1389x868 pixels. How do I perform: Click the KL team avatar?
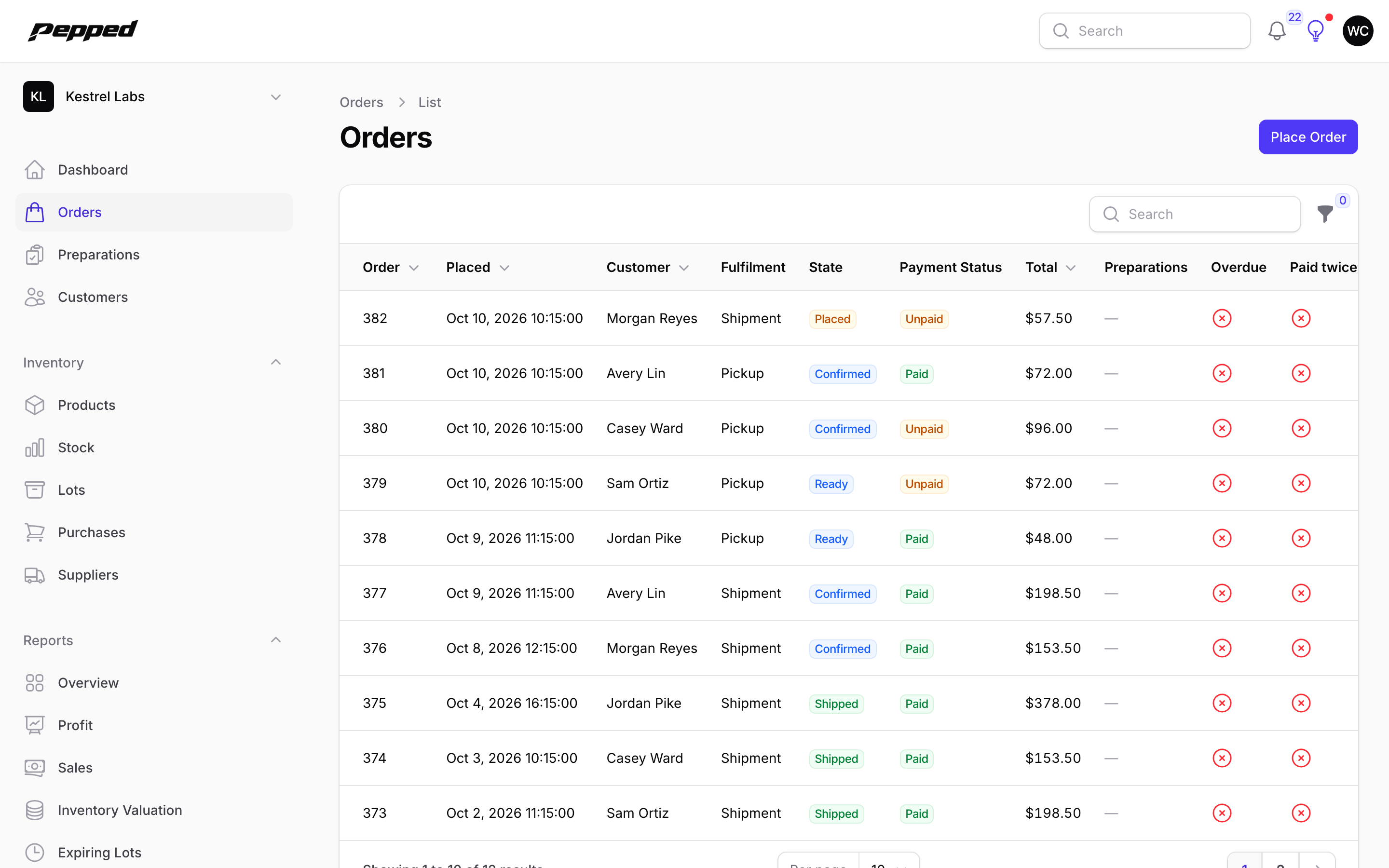[39, 96]
